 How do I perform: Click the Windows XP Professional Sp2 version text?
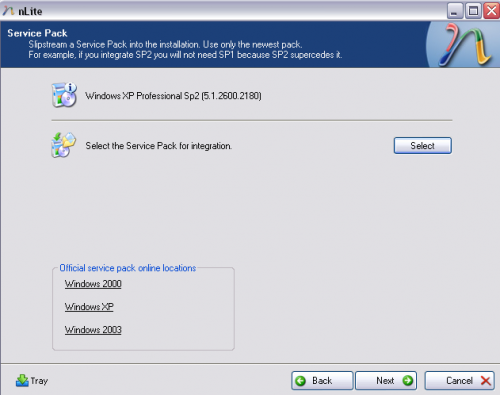pyautogui.click(x=173, y=96)
